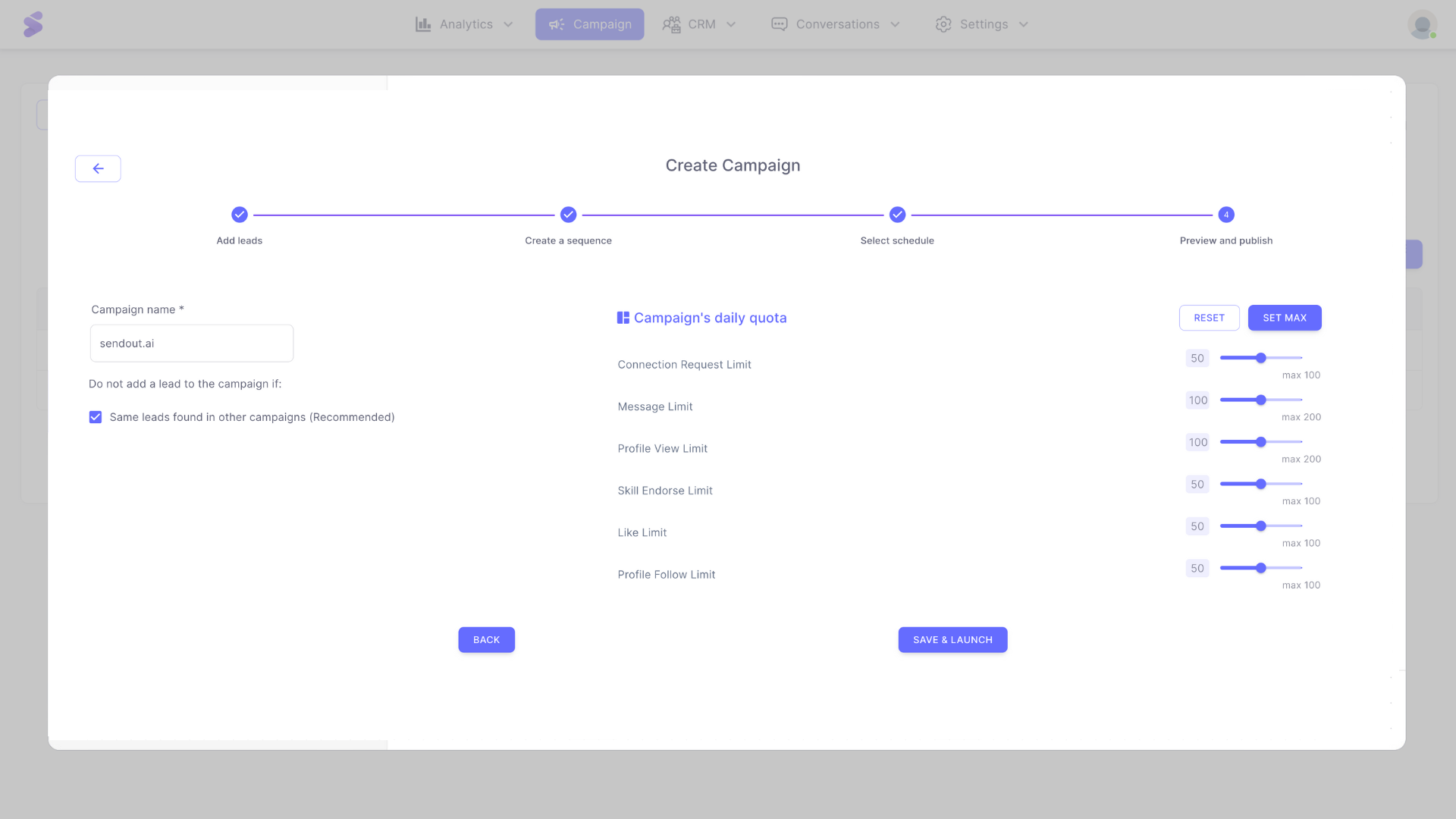Click the Campaign megaphone icon
This screenshot has width=1456, height=819.
coord(556,24)
